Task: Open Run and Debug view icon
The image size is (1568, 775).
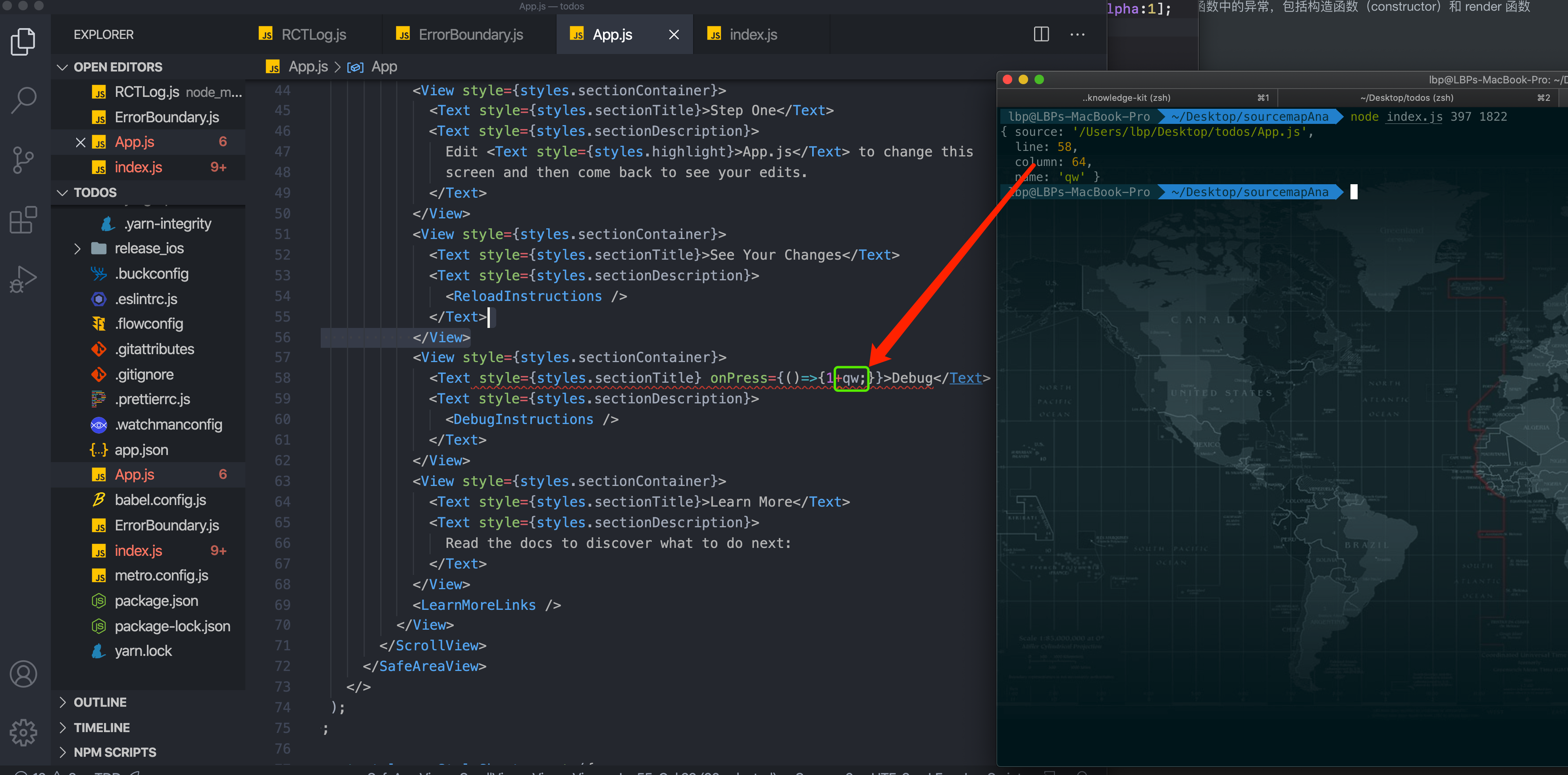Action: point(23,280)
